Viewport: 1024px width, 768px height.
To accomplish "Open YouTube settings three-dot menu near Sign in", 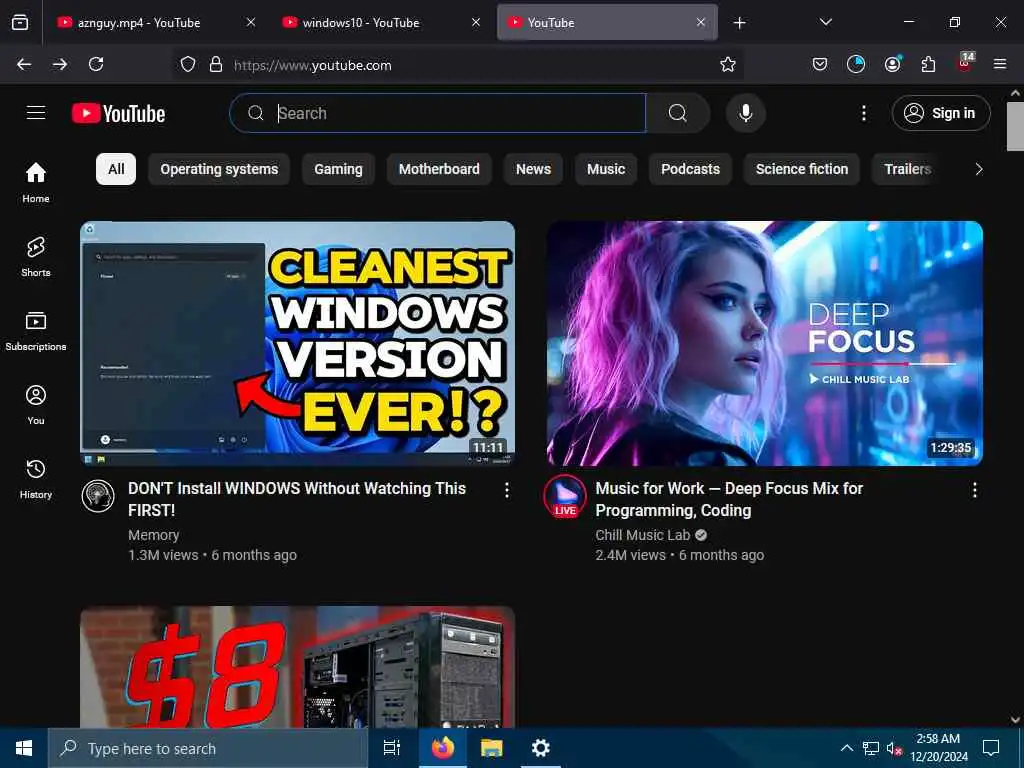I will click(863, 114).
